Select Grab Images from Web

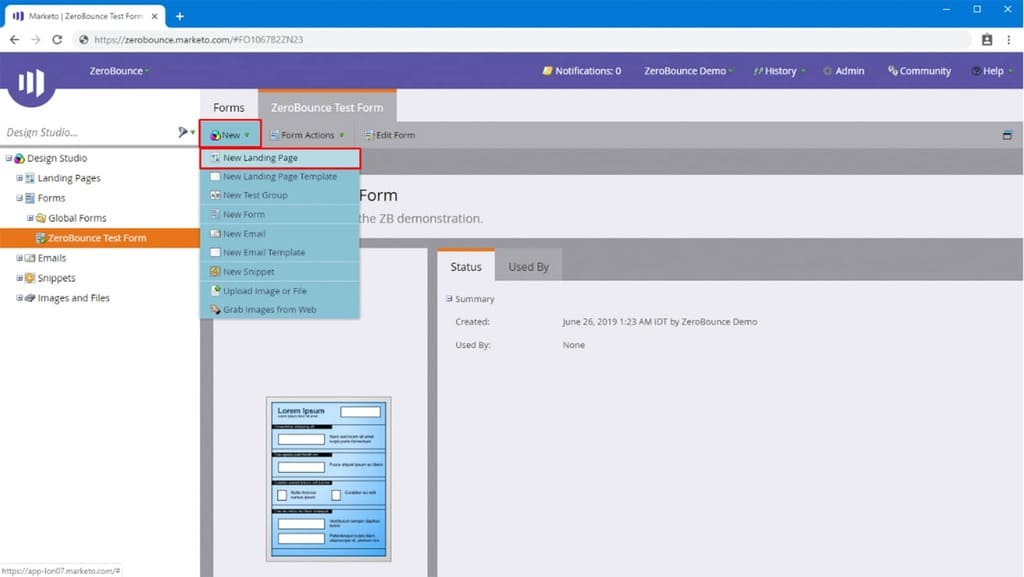(x=280, y=310)
